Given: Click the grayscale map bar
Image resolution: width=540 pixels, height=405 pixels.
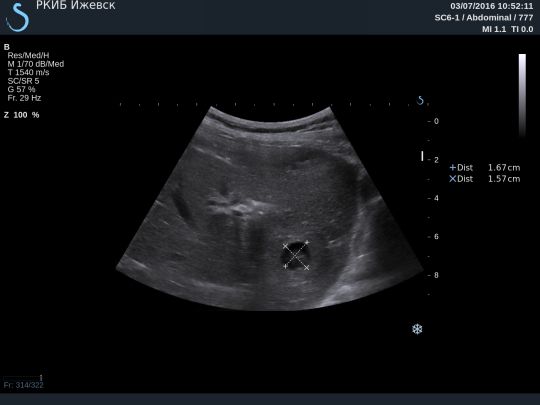Looking at the screenshot, I should [522, 96].
